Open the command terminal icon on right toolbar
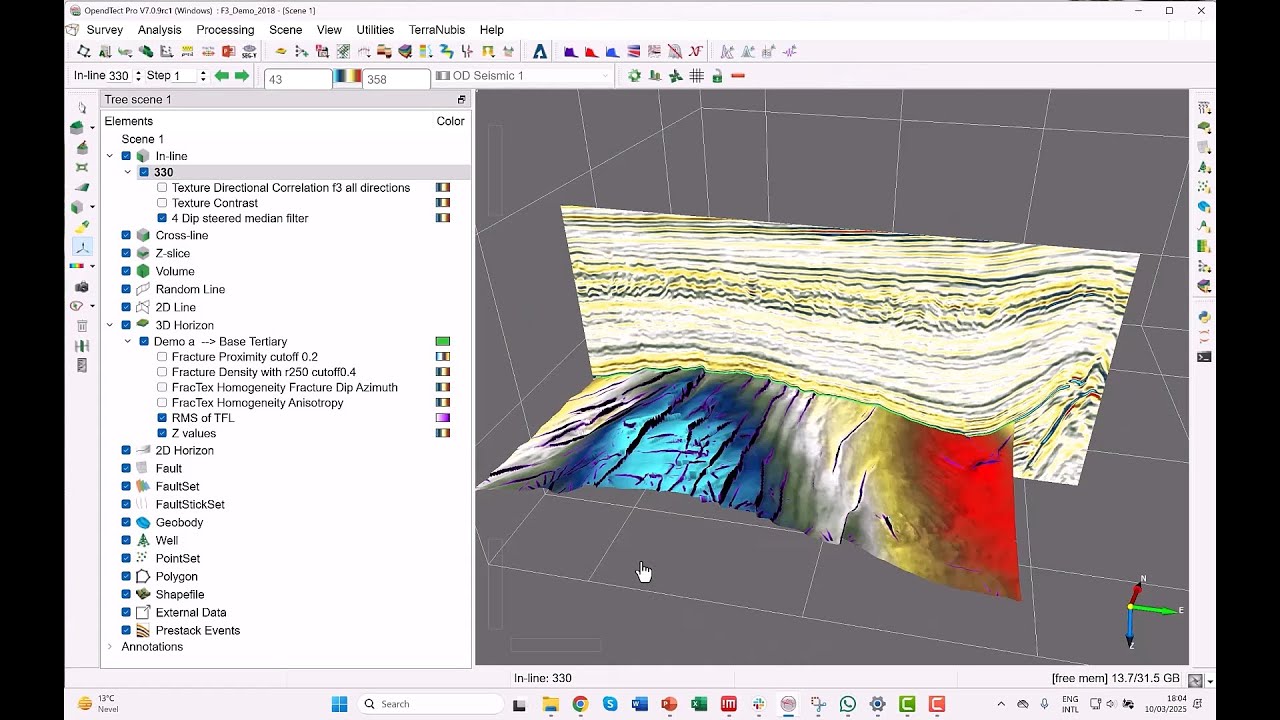The width and height of the screenshot is (1280, 720). pyautogui.click(x=1204, y=357)
